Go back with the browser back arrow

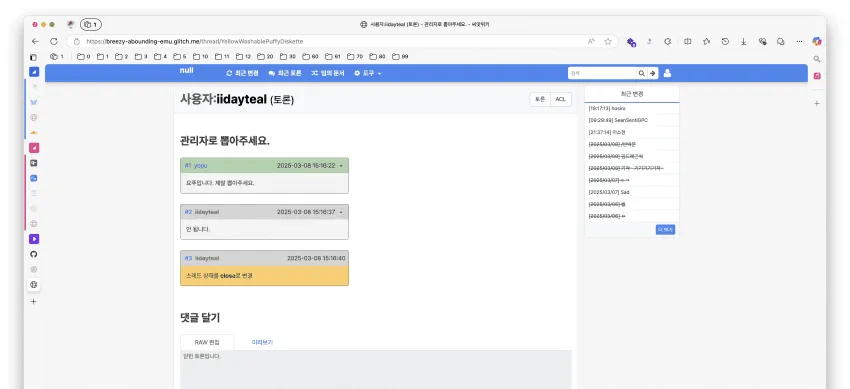(x=35, y=41)
